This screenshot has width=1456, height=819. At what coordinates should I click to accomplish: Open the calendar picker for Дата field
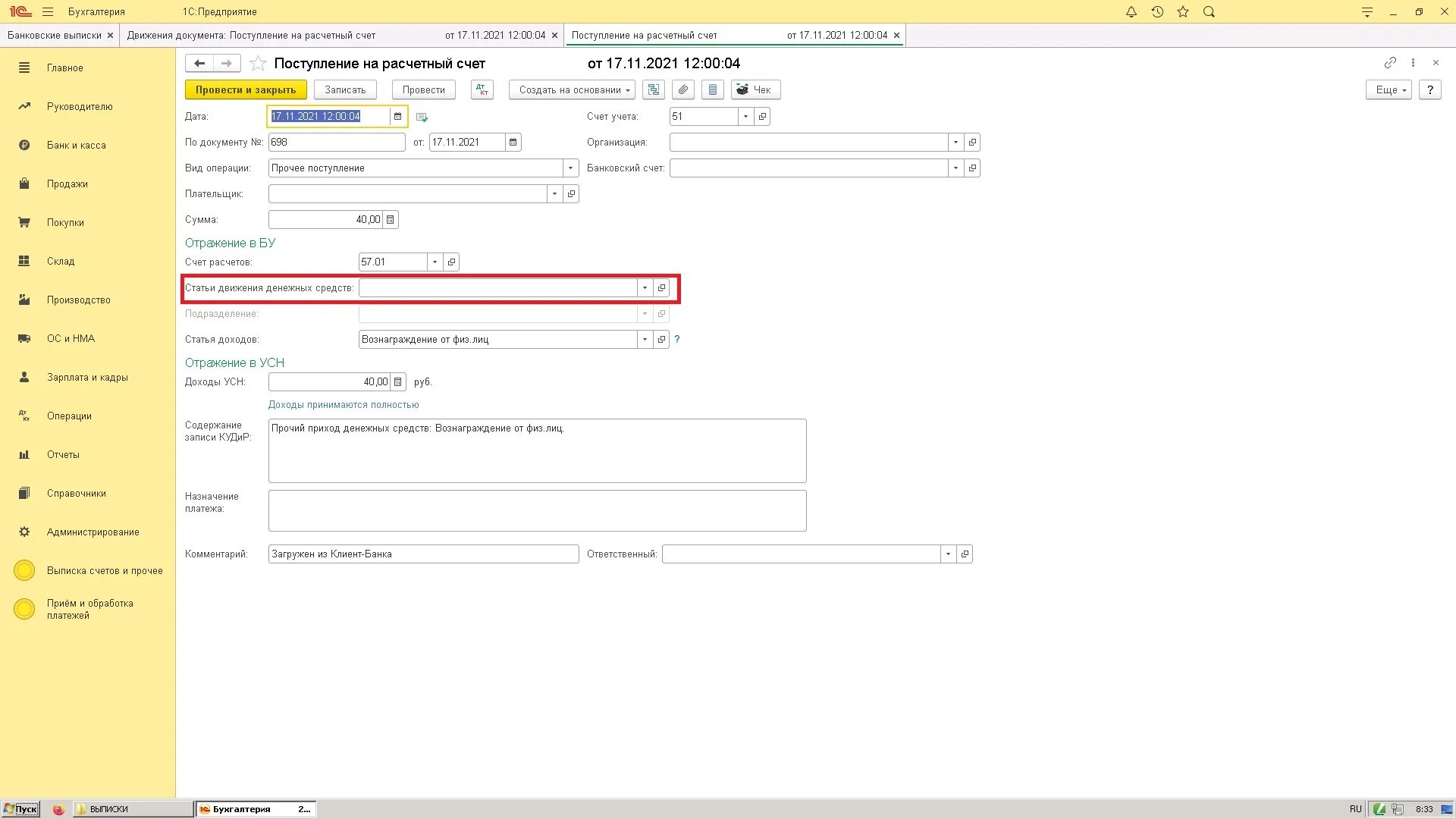397,116
